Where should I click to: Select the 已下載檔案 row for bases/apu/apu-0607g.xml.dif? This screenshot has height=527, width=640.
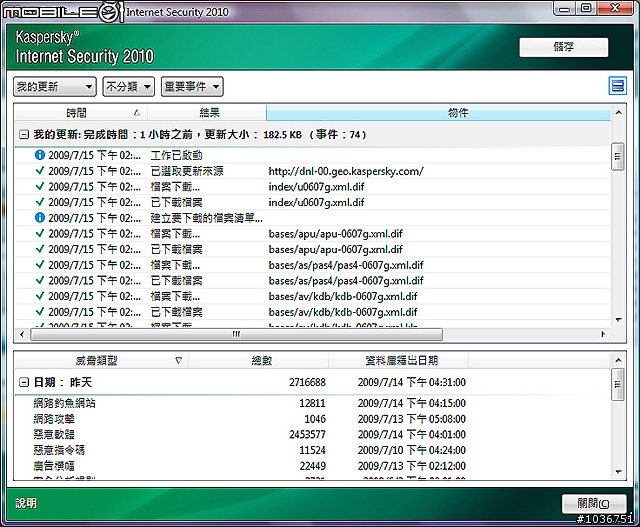click(313, 249)
